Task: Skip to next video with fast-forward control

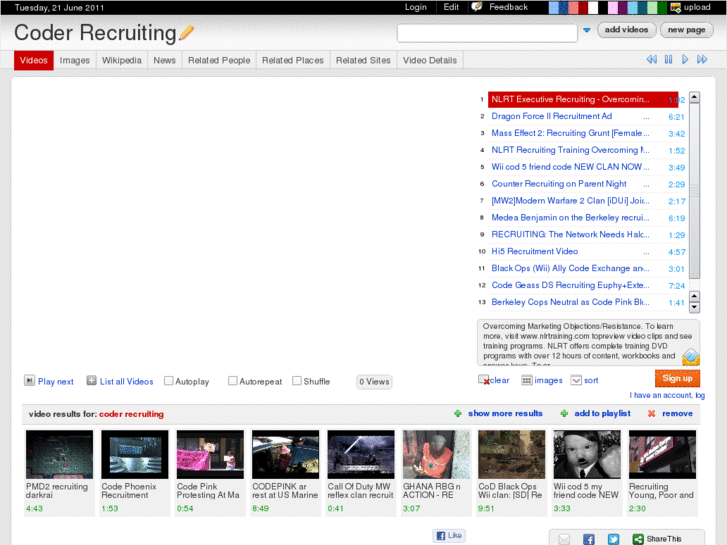Action: (702, 59)
